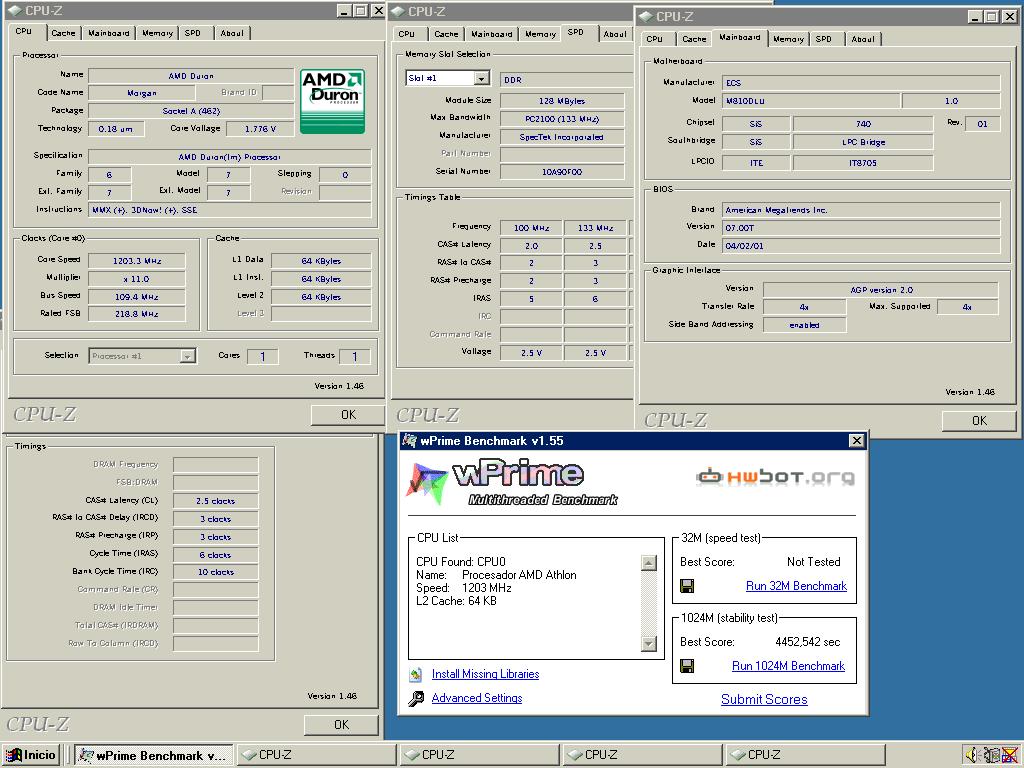Click the CPU-Z title bar icon of Mainboard window
1024x768 pixels.
pos(646,16)
